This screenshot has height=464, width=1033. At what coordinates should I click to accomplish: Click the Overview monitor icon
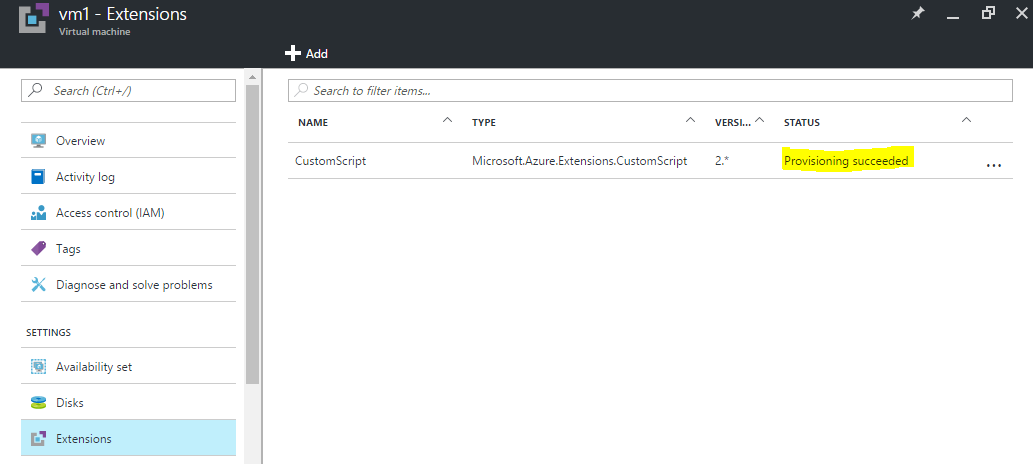click(38, 140)
